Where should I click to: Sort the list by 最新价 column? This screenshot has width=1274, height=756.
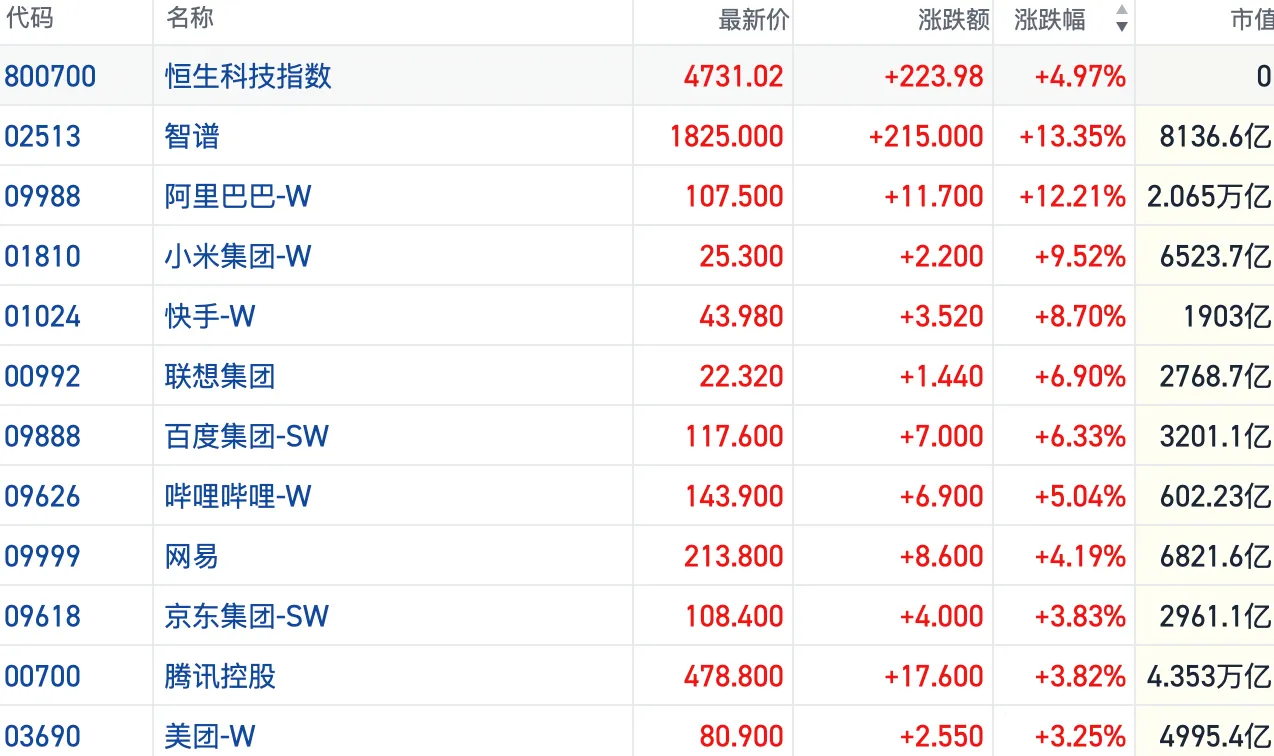[753, 19]
